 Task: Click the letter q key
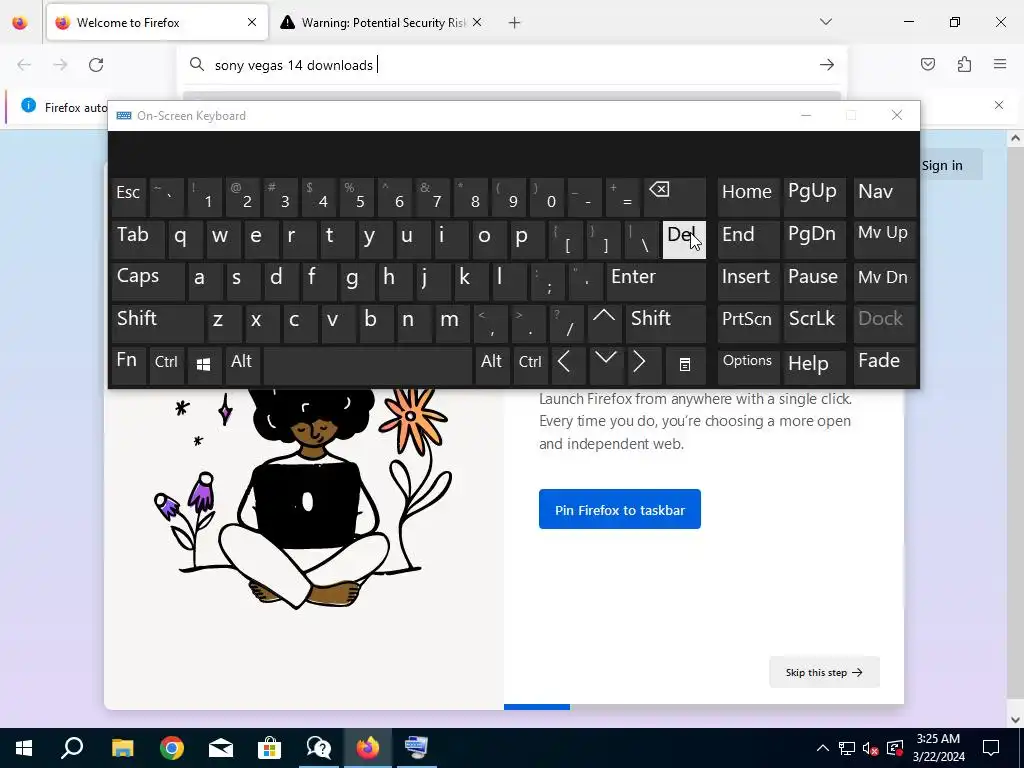pyautogui.click(x=185, y=240)
